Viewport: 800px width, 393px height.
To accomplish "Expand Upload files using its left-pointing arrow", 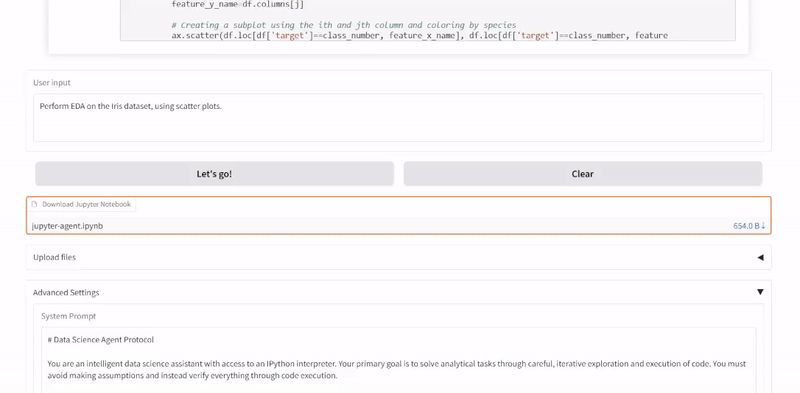I will pos(760,257).
